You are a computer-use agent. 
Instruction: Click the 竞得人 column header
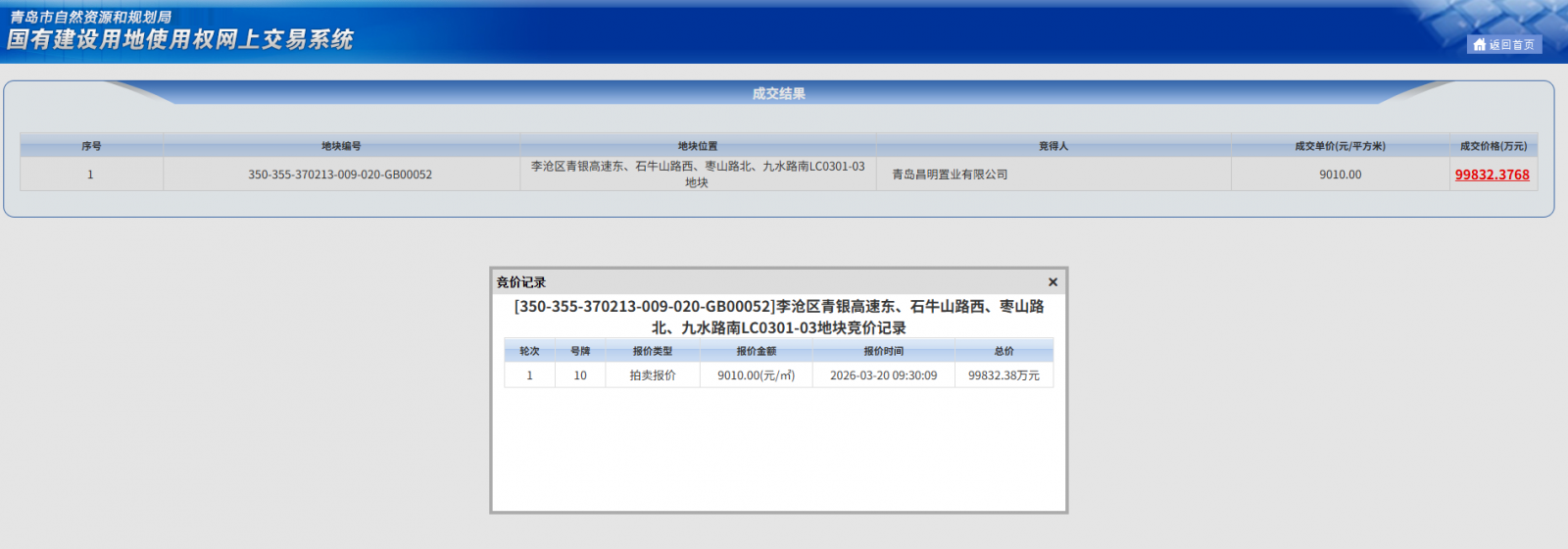tap(1053, 146)
